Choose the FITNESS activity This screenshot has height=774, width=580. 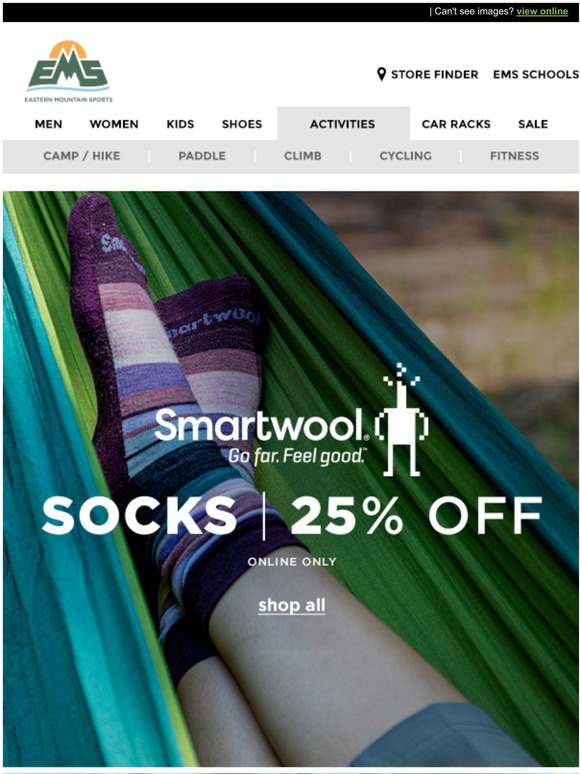tap(514, 156)
